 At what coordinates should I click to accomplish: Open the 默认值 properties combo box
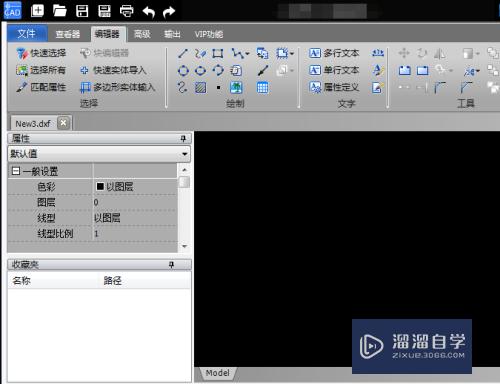point(99,154)
